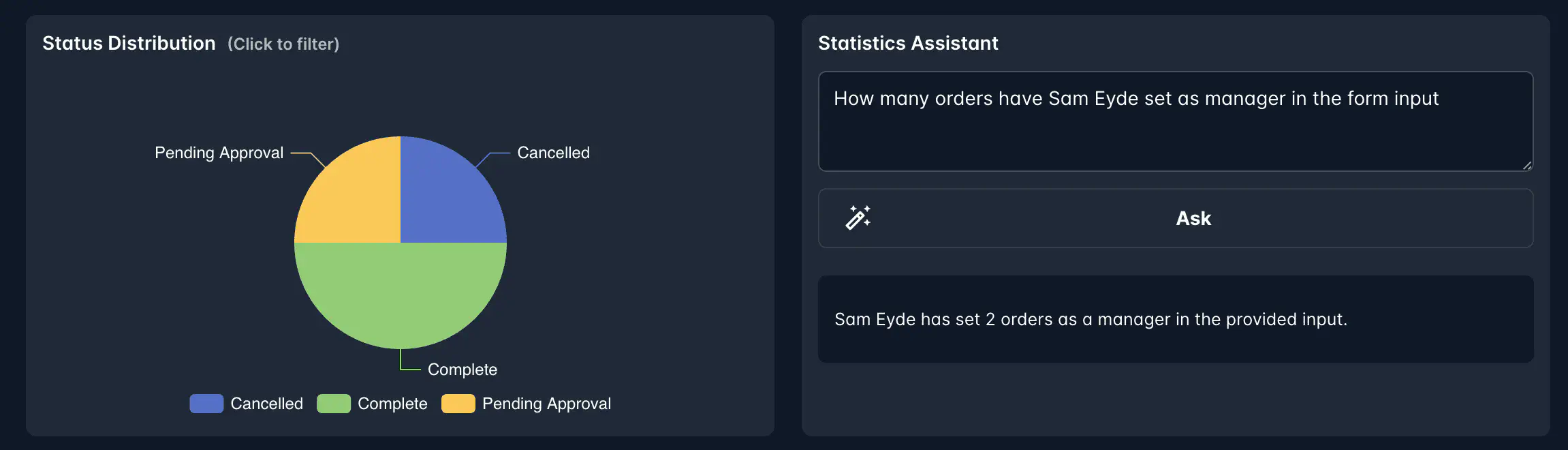Image resolution: width=1568 pixels, height=450 pixels.
Task: Focus the Statistics Assistant question input
Action: [1174, 121]
